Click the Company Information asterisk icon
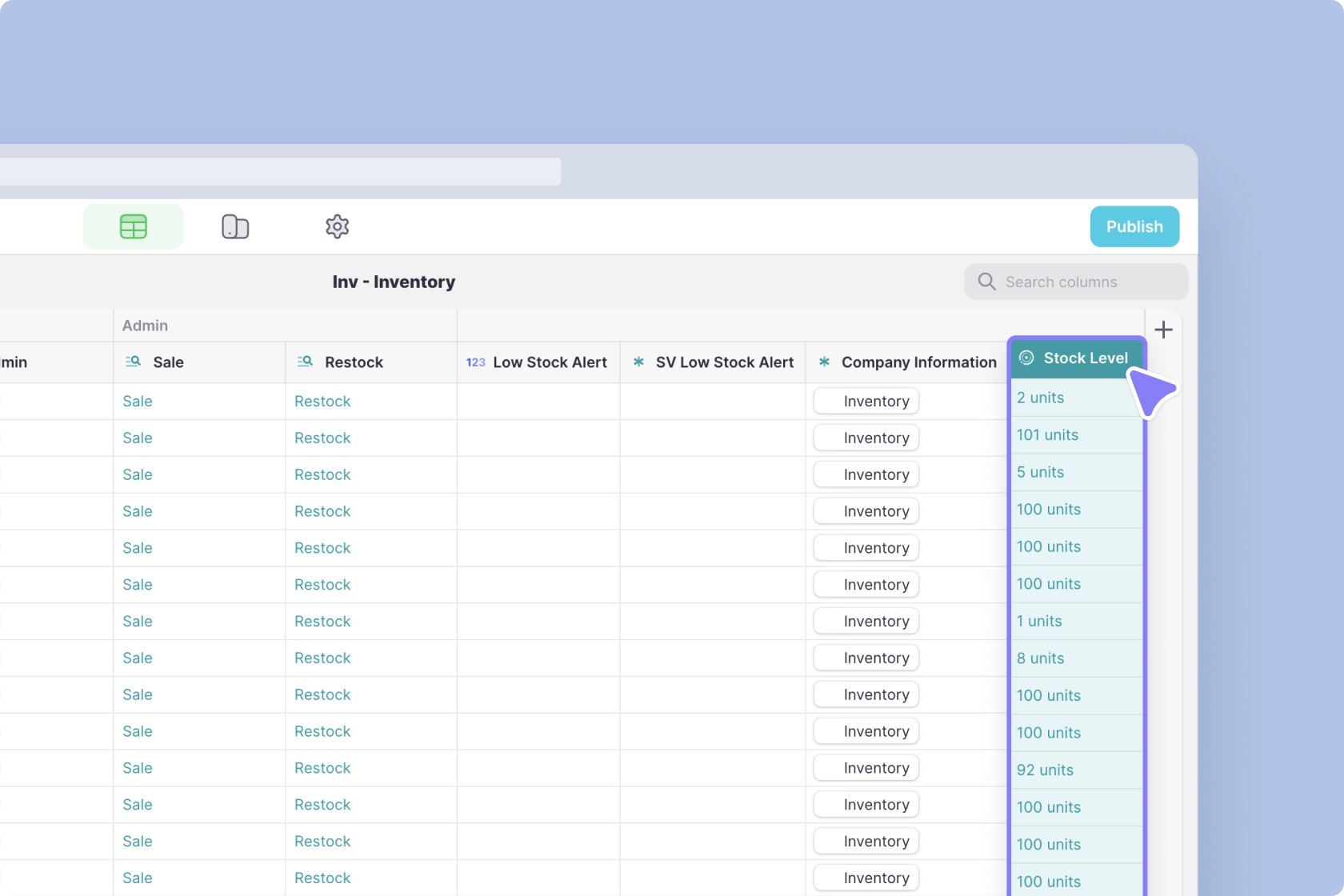 [824, 362]
